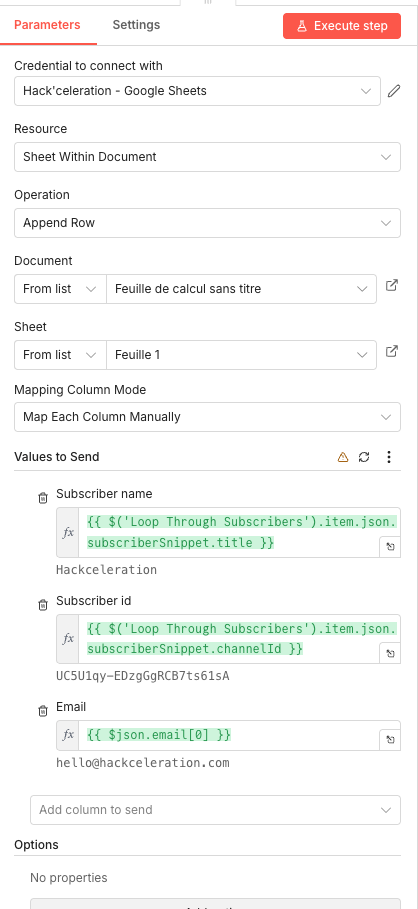The image size is (418, 909).
Task: Expand the Add column to send dropdown
Action: (x=215, y=810)
